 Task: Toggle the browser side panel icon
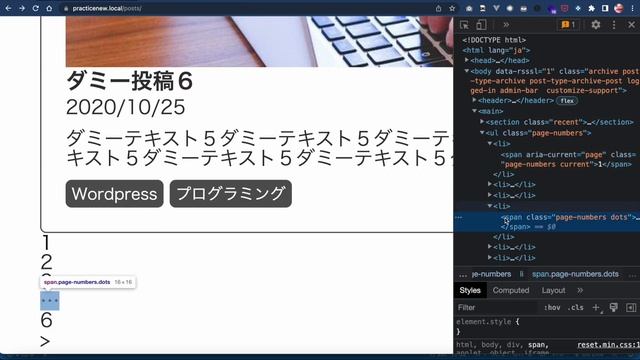tap(605, 8)
